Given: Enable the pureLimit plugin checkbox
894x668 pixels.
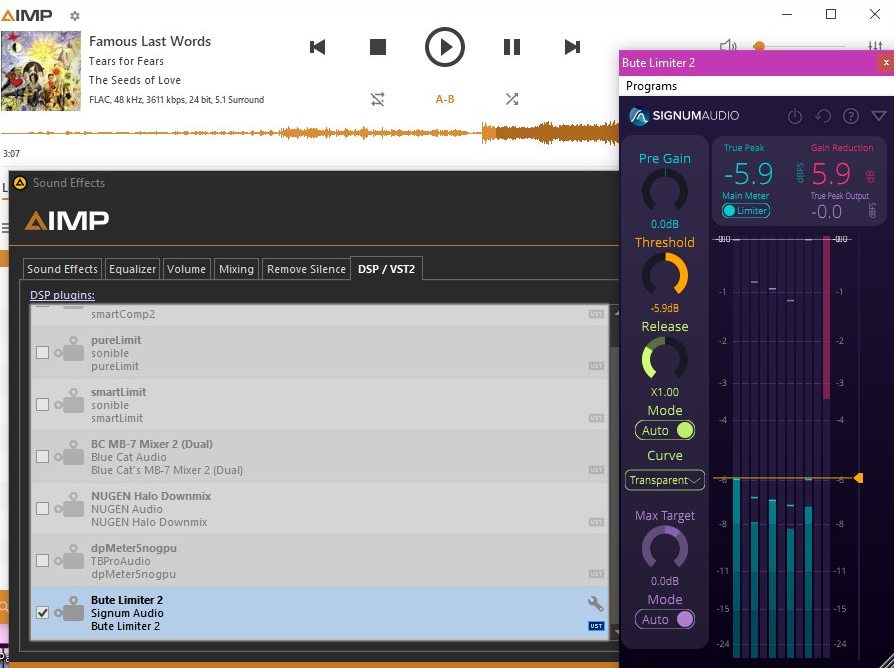Looking at the screenshot, I should pos(42,353).
